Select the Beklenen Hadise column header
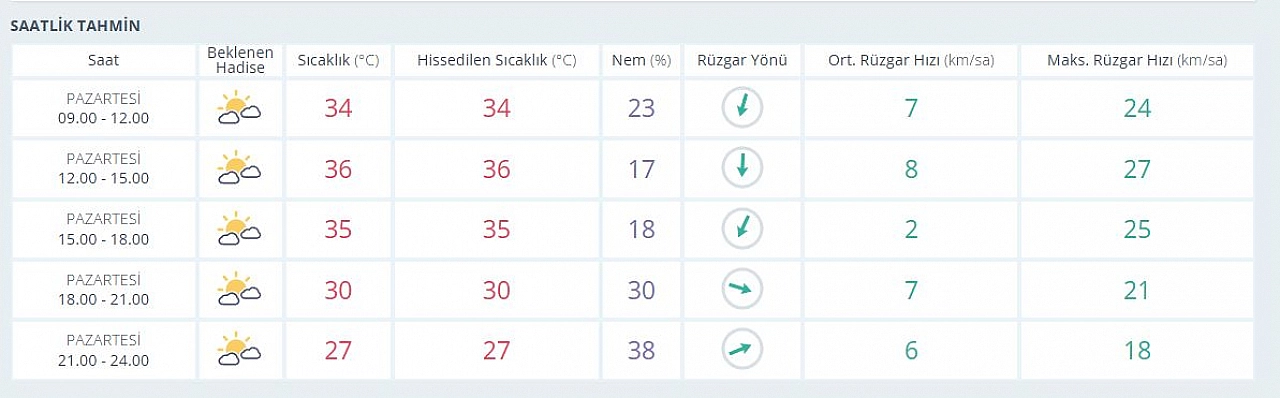 click(240, 60)
